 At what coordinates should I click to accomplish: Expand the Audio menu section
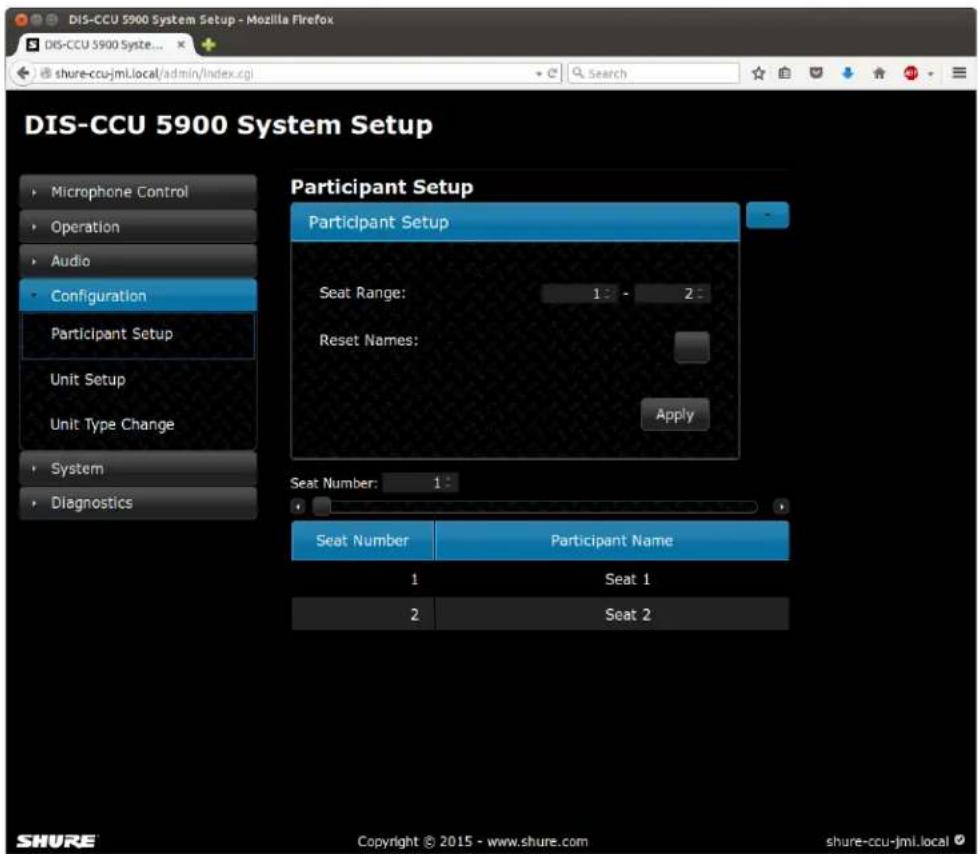(138, 261)
